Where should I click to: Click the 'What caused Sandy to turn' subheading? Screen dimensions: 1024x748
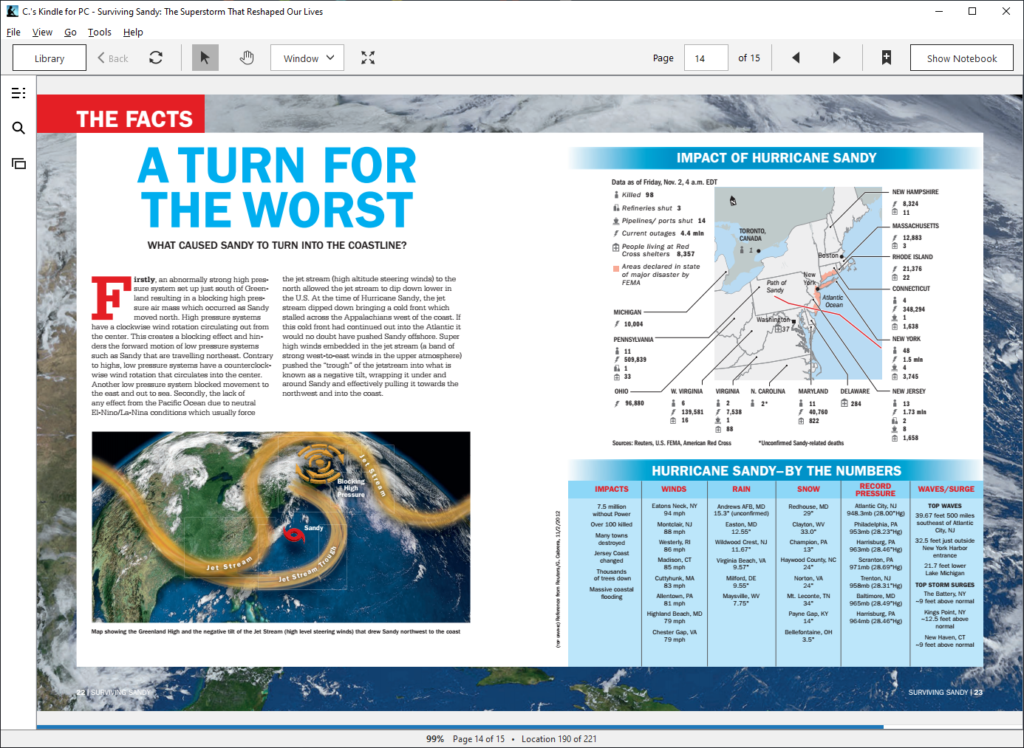[x=277, y=246]
